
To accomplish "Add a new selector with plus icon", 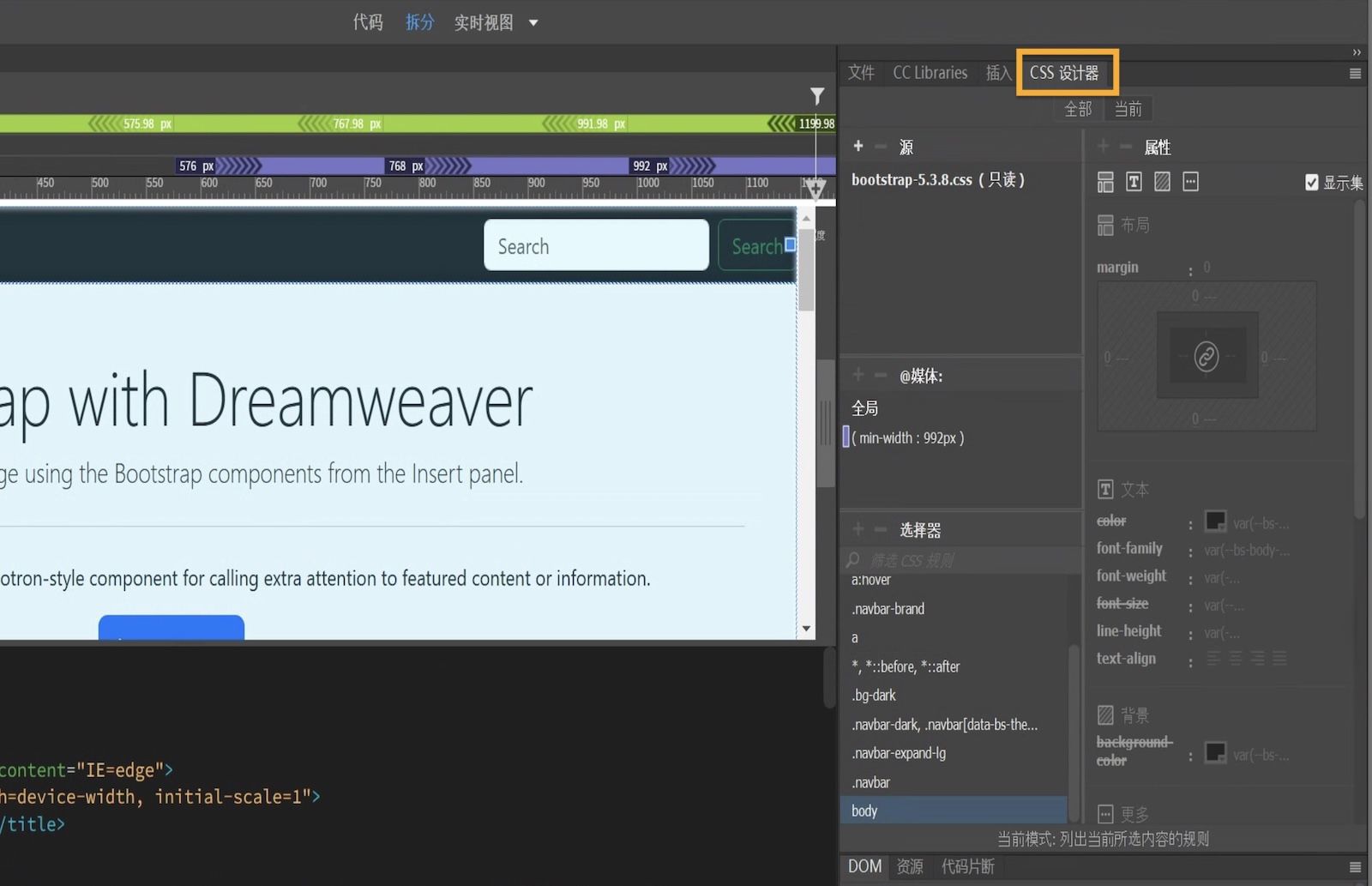I will 857,529.
